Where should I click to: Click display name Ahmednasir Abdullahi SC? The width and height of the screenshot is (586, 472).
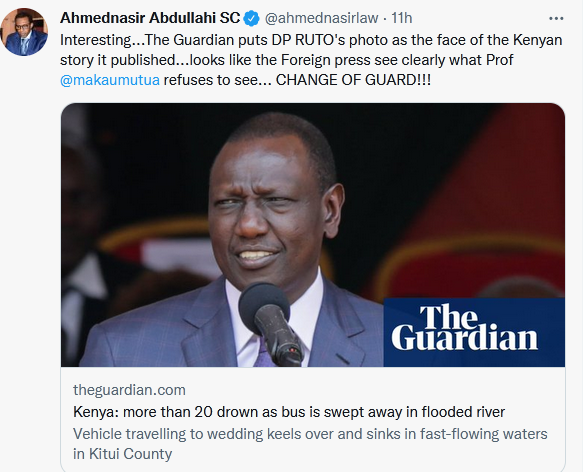click(150, 18)
